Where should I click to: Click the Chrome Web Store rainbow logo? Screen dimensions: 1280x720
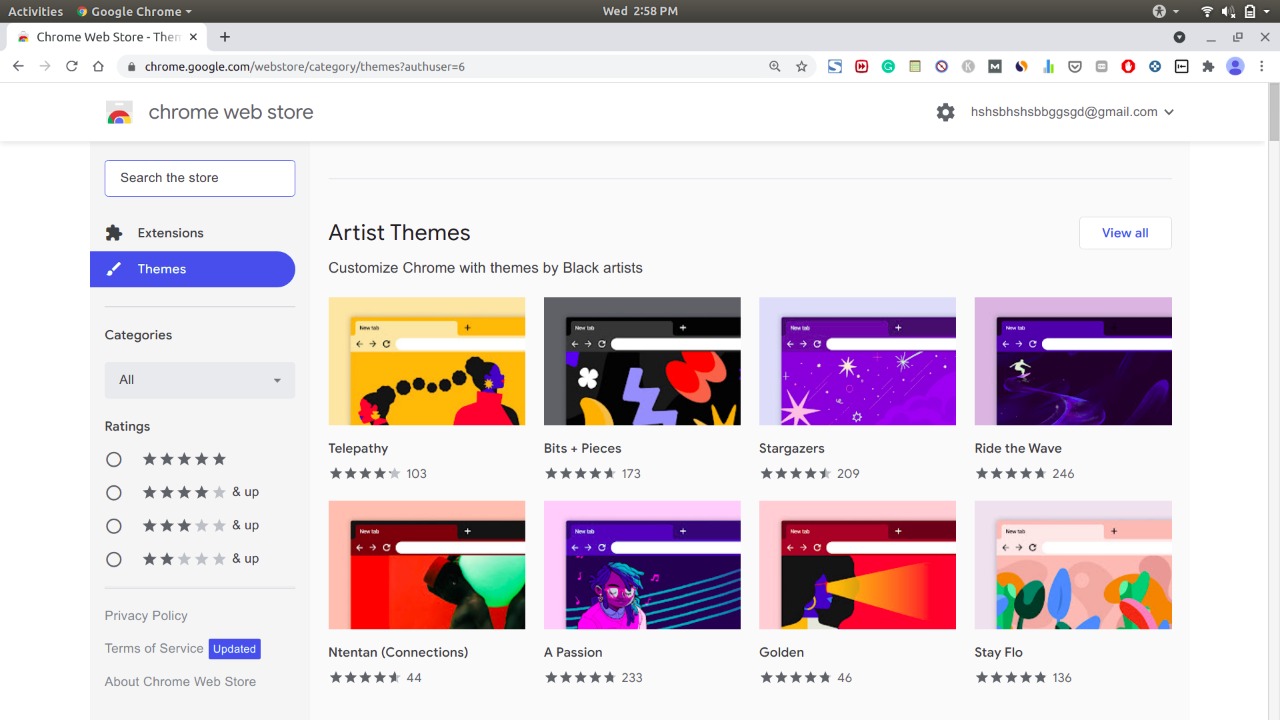coord(119,112)
